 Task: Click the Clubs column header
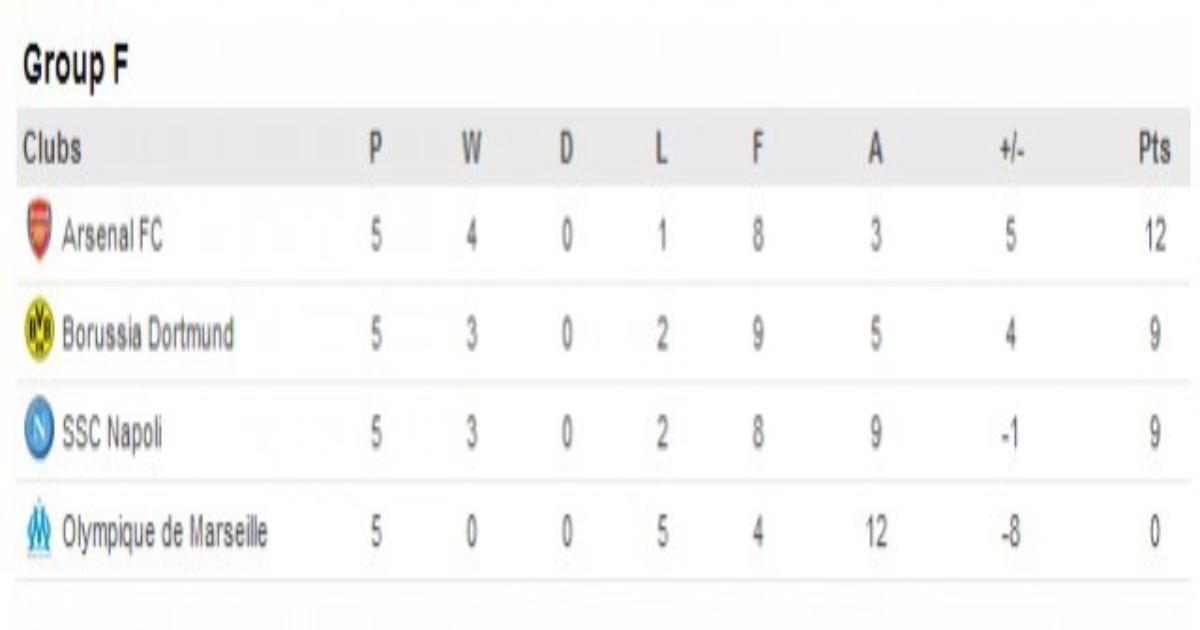[52, 150]
